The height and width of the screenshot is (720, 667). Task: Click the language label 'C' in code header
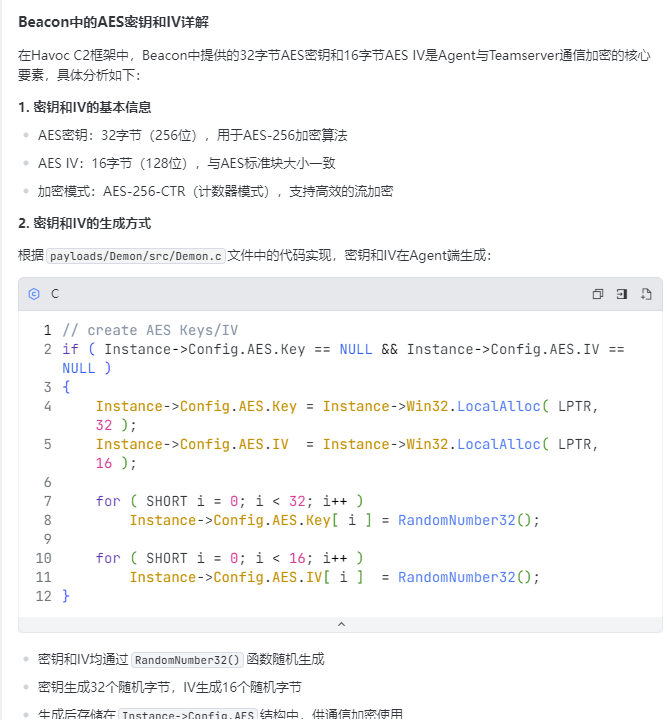click(55, 294)
